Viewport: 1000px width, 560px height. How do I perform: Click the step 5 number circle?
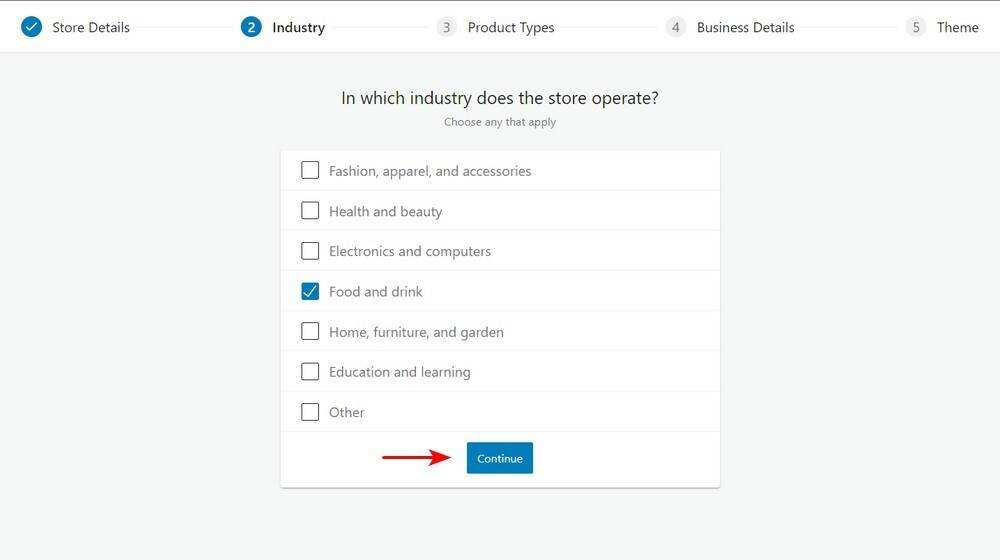916,27
